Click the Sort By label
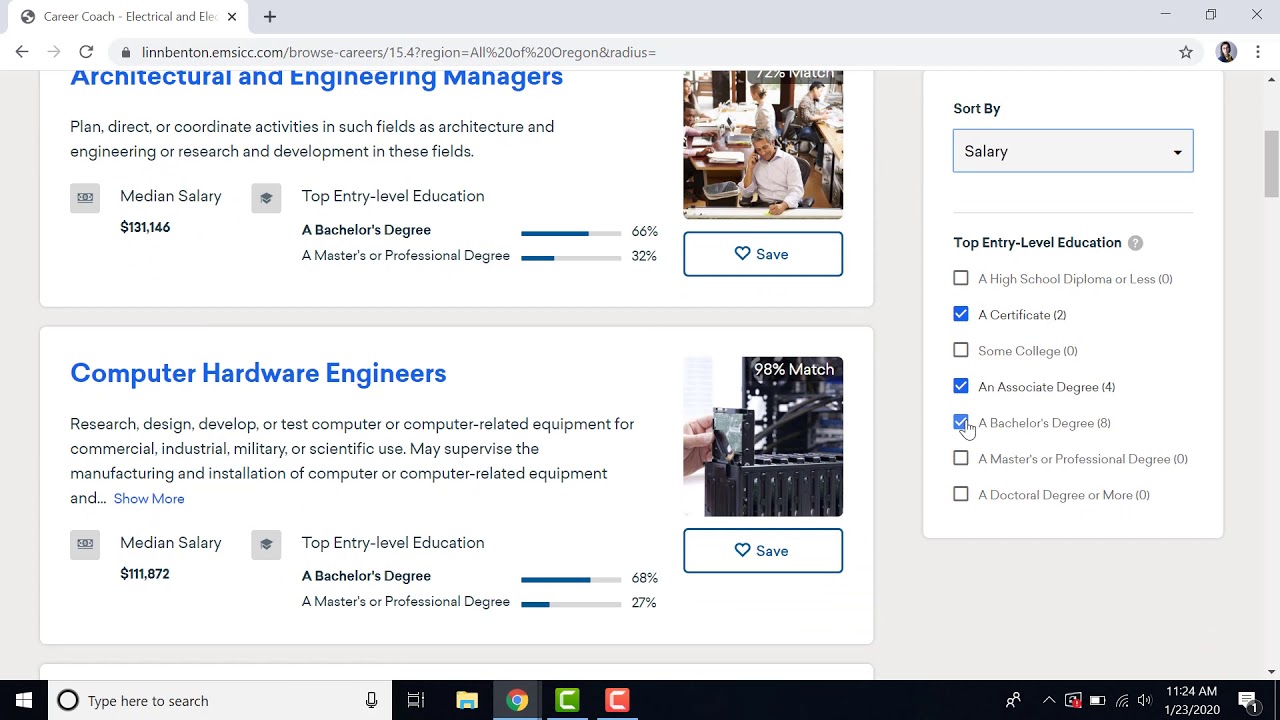 (977, 108)
